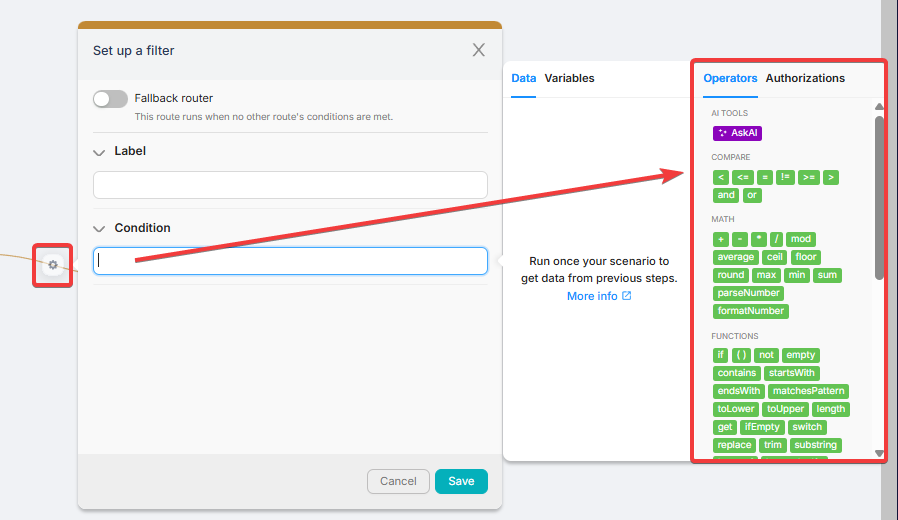Add the plus math operator

click(x=720, y=239)
